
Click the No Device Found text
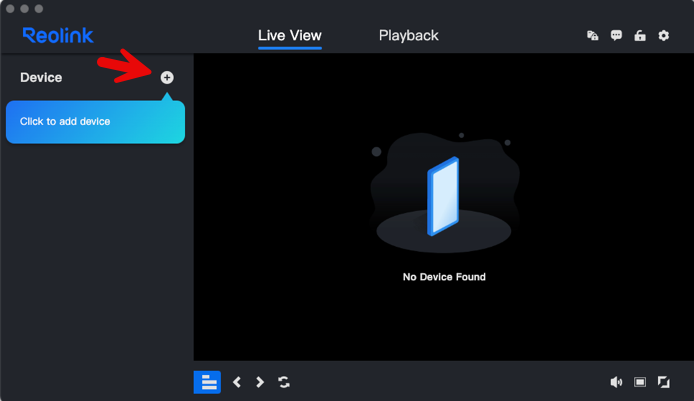pos(444,277)
